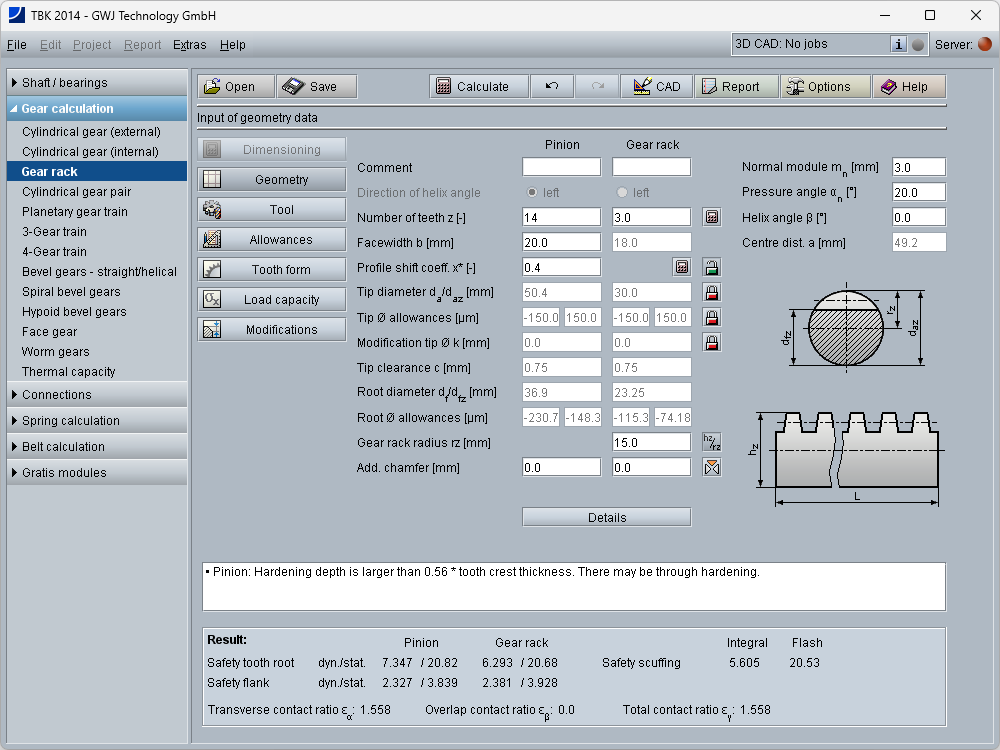Toggle the green lock for Profile shift coefficient
The image size is (1000, 750).
(x=711, y=267)
